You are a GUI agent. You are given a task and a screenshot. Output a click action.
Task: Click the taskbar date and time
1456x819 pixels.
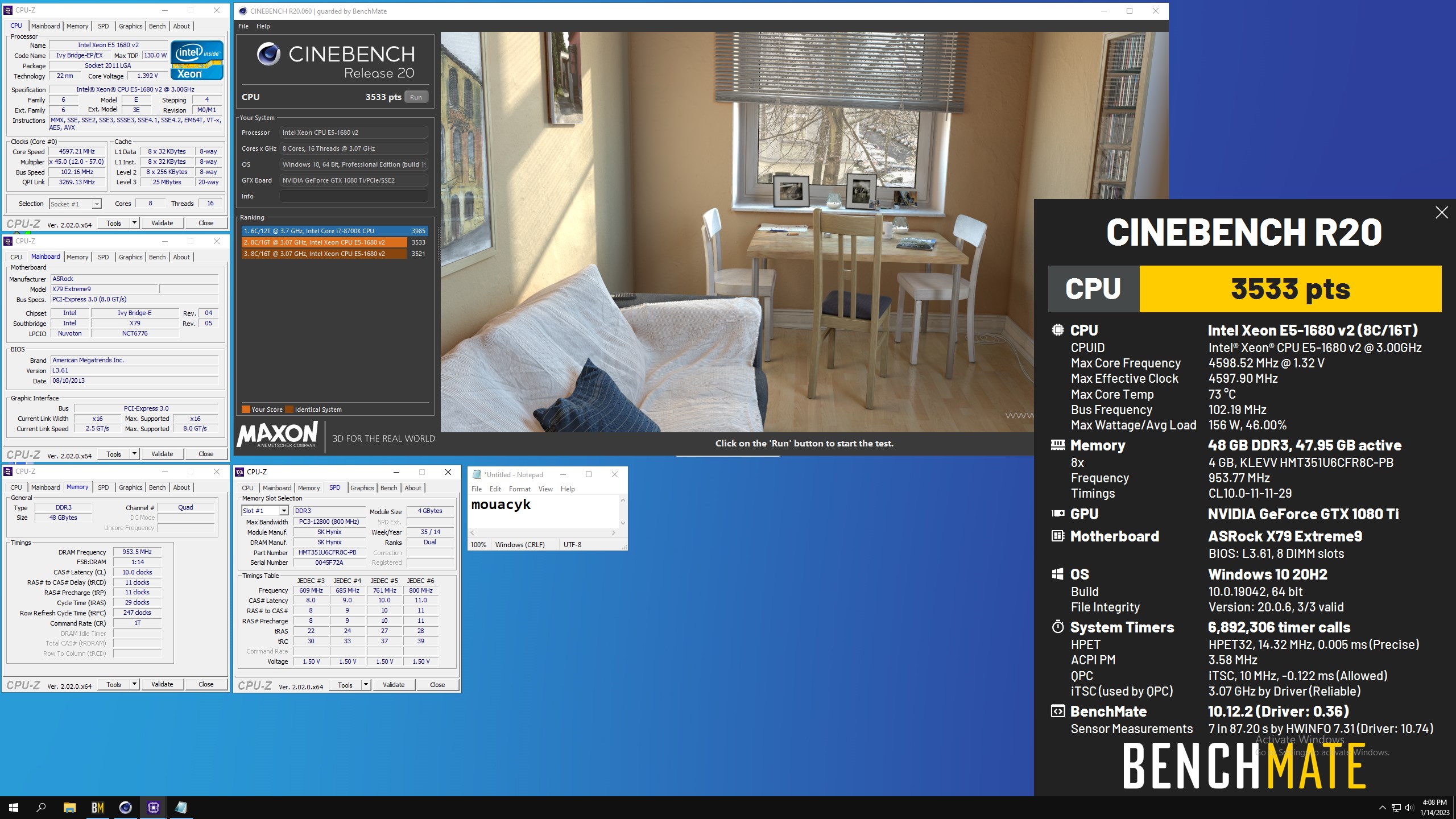pos(1434,808)
